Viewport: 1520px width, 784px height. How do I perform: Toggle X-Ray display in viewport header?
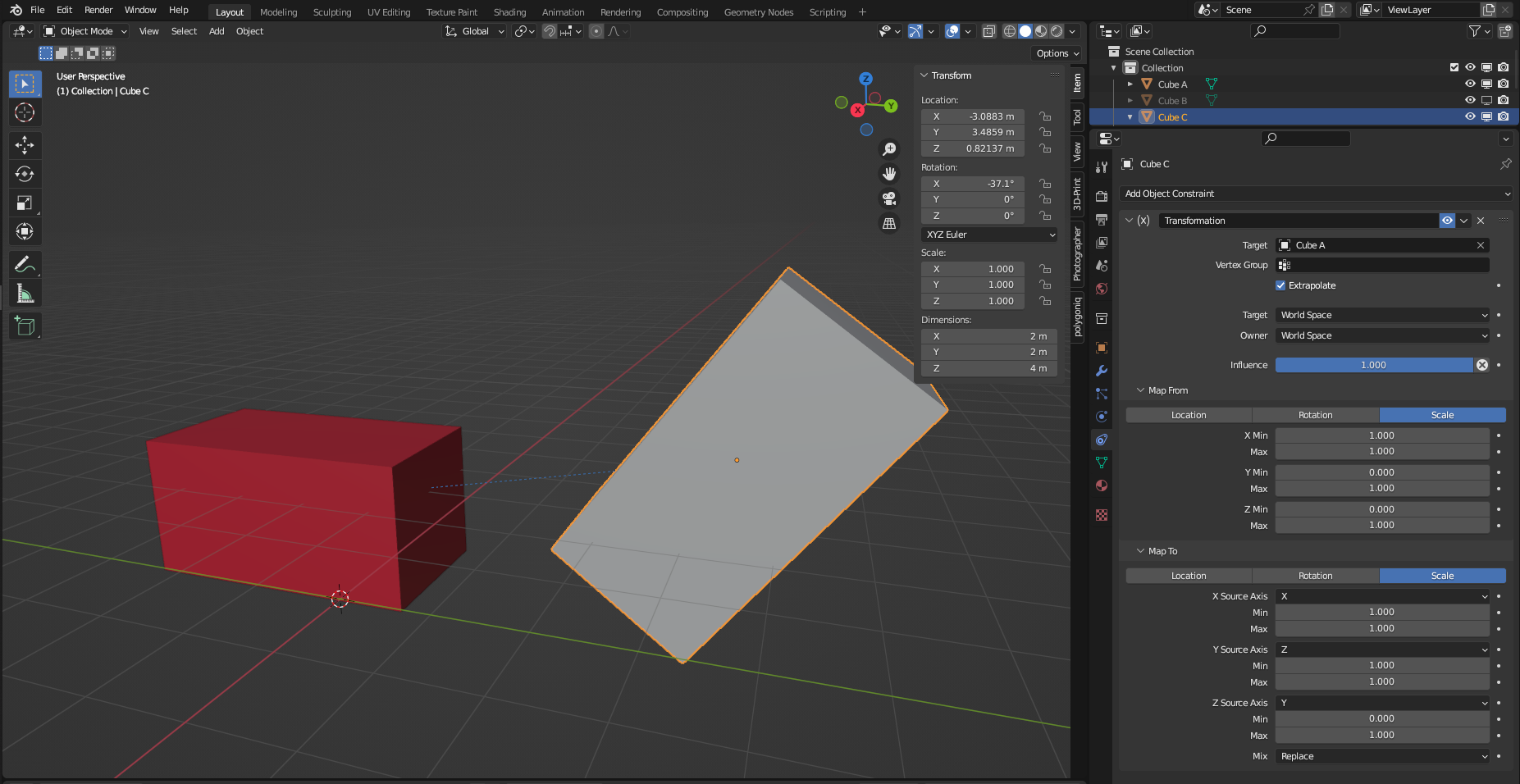click(989, 31)
